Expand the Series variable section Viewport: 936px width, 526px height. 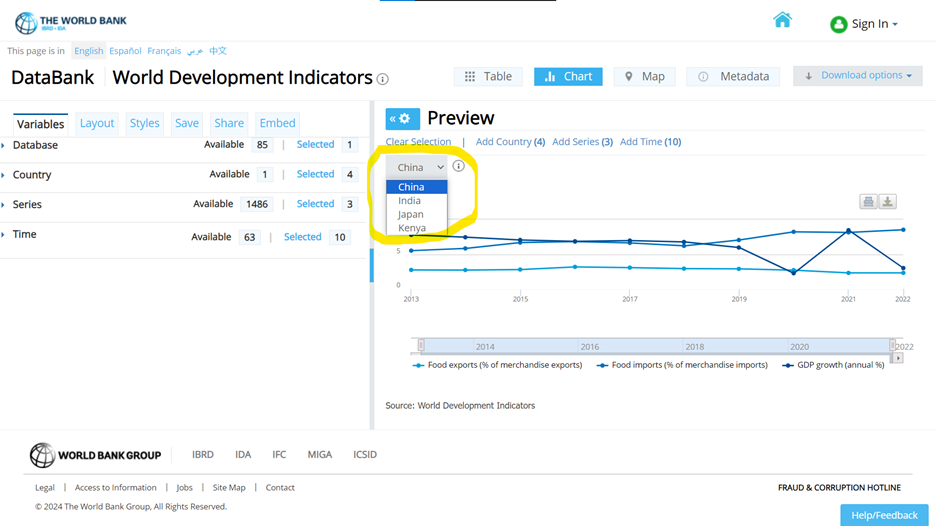coord(27,204)
